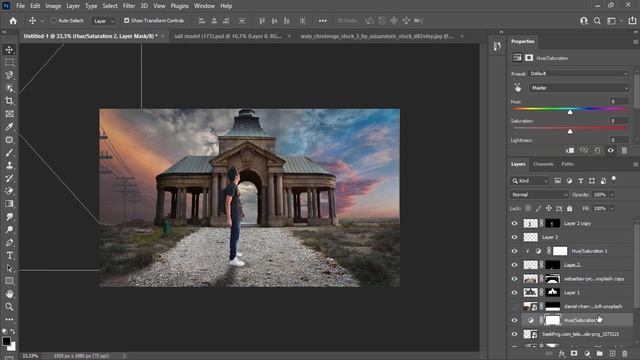Clip adjustment to layer in Properties

(x=570, y=151)
